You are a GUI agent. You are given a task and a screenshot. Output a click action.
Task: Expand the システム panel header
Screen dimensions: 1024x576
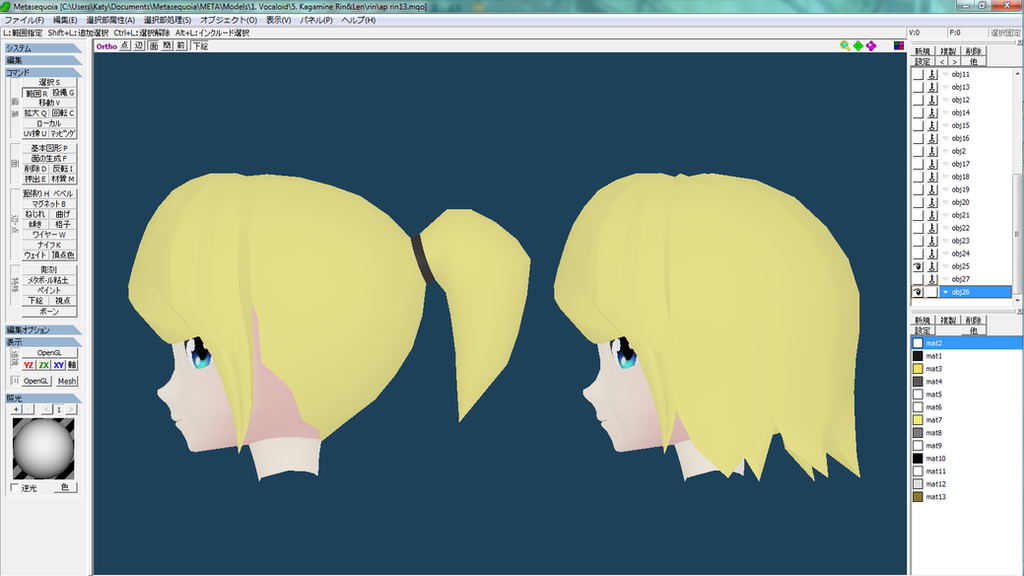43,48
